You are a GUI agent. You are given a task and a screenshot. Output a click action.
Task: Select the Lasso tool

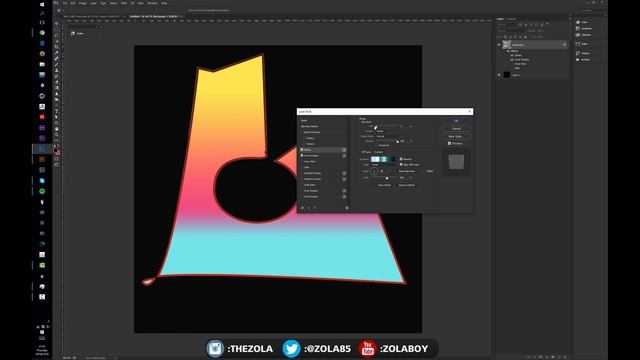point(56,35)
